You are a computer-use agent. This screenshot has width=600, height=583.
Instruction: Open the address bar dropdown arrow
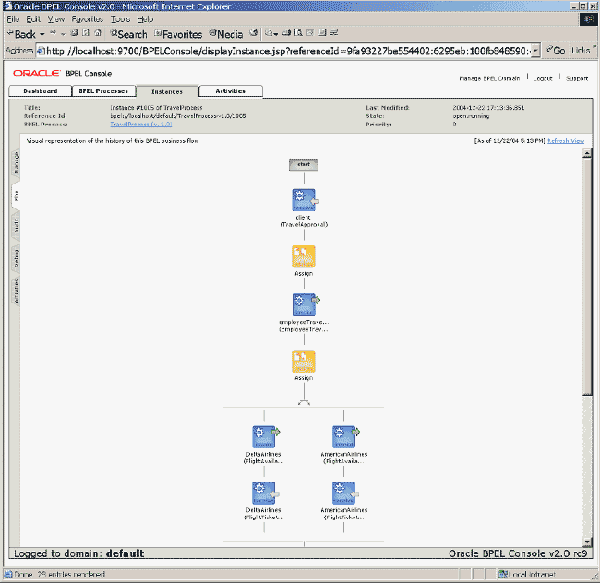point(536,50)
